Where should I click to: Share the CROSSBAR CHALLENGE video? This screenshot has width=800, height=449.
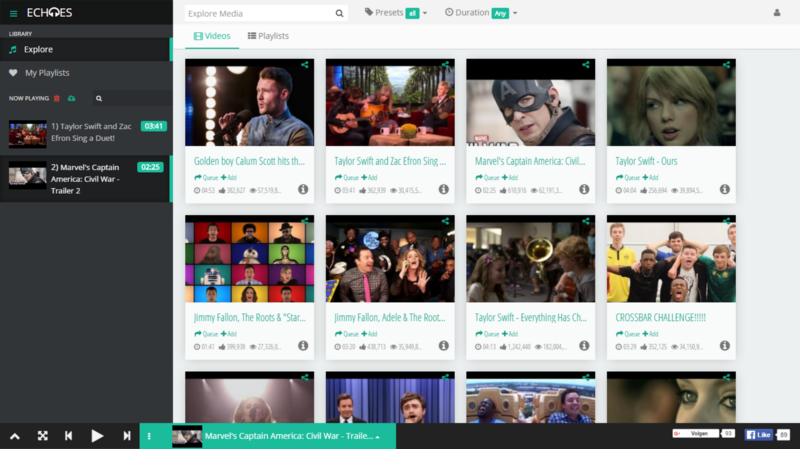click(727, 221)
